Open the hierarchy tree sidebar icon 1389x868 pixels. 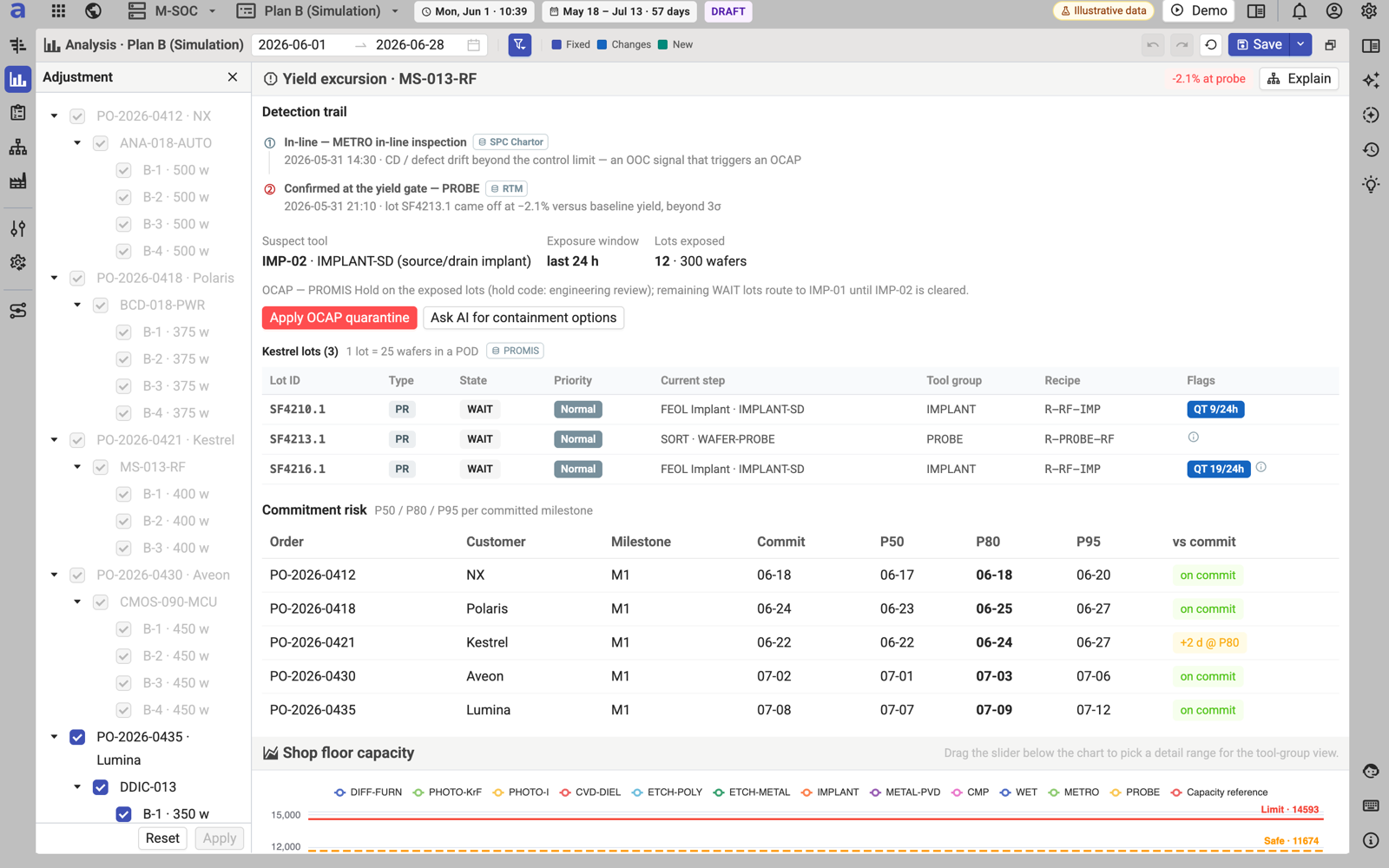pyautogui.click(x=17, y=148)
